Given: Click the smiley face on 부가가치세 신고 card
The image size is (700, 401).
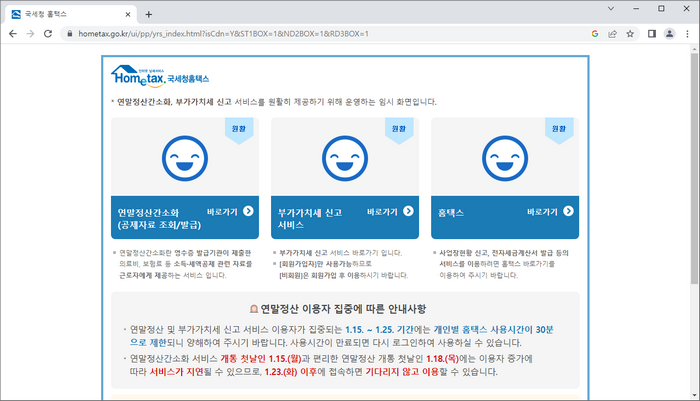Looking at the screenshot, I should pyautogui.click(x=345, y=158).
